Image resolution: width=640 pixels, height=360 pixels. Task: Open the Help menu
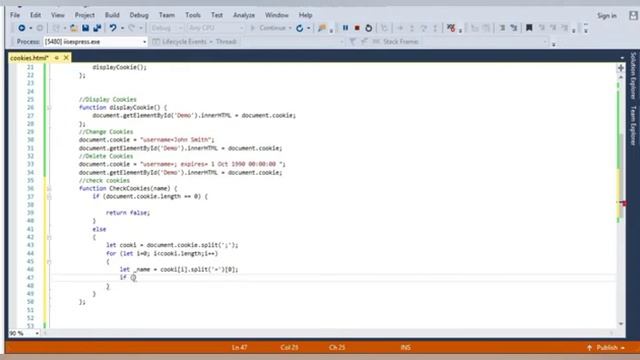[305, 15]
